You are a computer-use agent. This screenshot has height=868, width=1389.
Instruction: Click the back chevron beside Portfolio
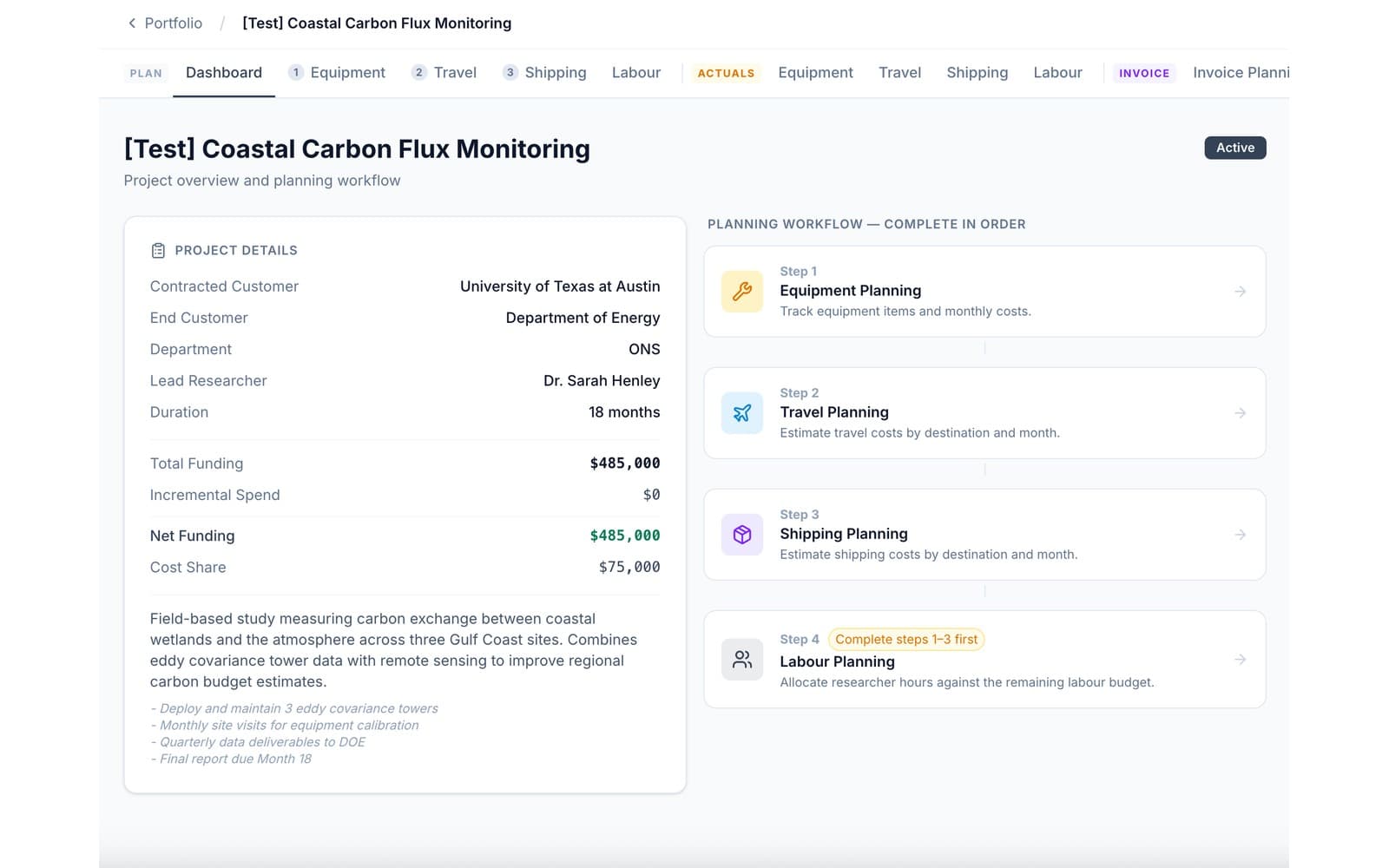(132, 23)
